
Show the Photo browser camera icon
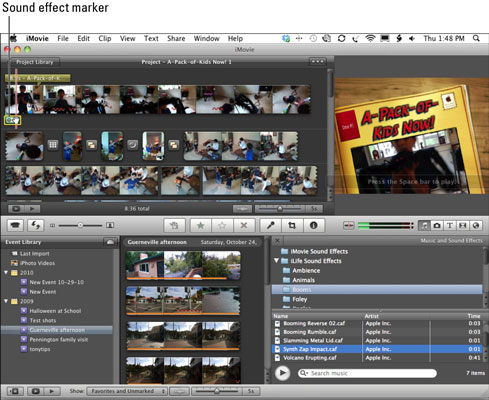[x=437, y=226]
